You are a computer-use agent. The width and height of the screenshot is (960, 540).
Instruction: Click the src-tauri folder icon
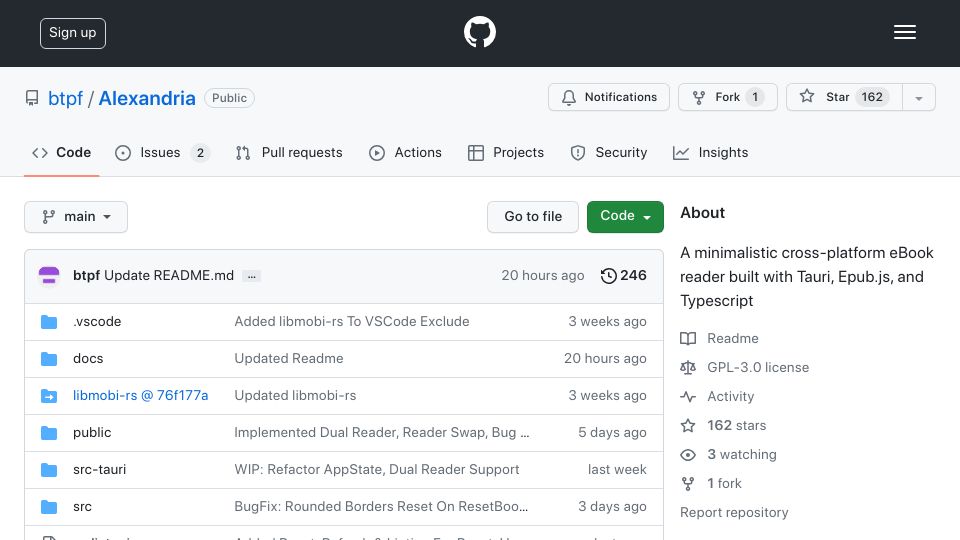pos(49,470)
